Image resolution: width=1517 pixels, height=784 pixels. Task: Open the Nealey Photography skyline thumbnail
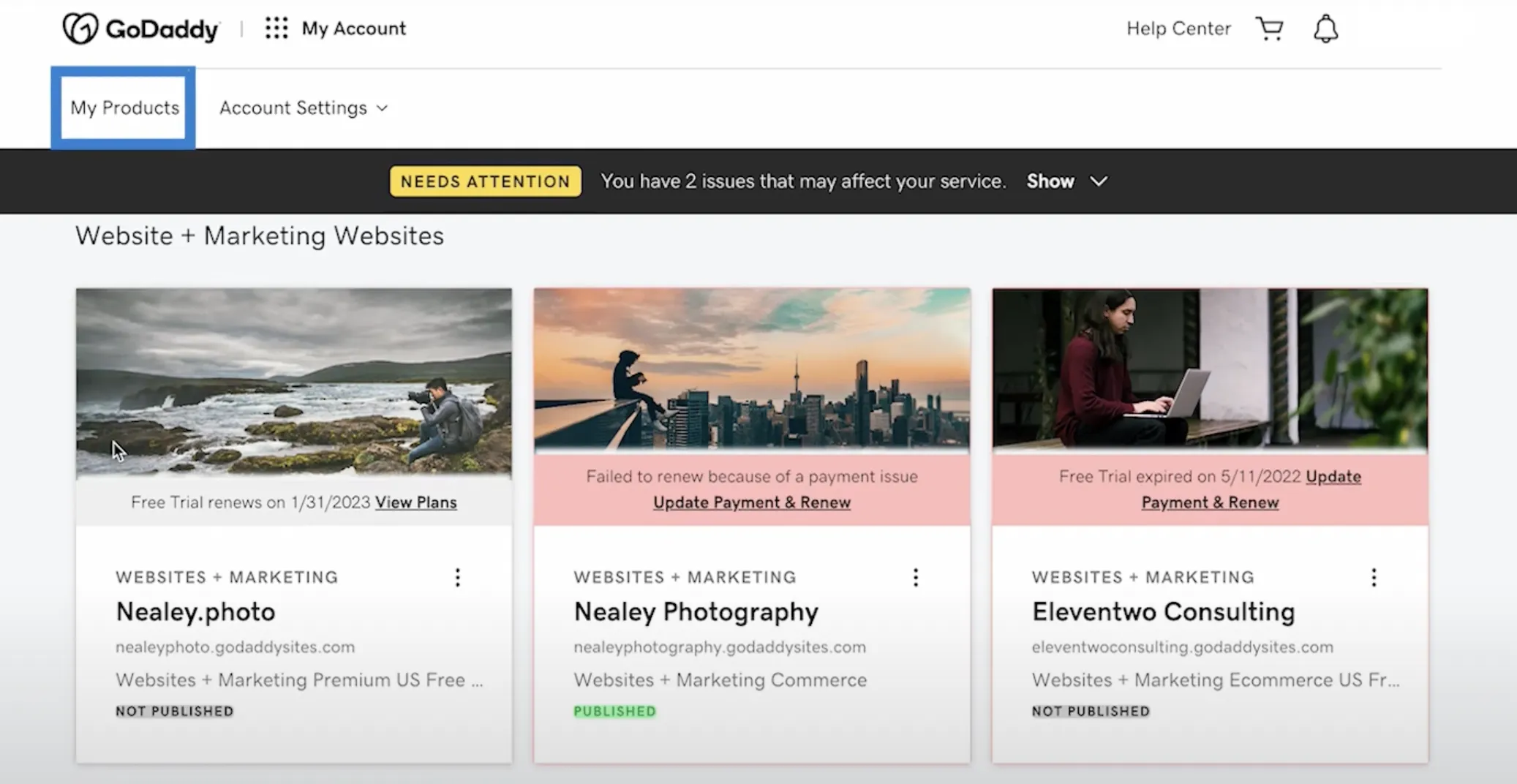pyautogui.click(x=752, y=370)
